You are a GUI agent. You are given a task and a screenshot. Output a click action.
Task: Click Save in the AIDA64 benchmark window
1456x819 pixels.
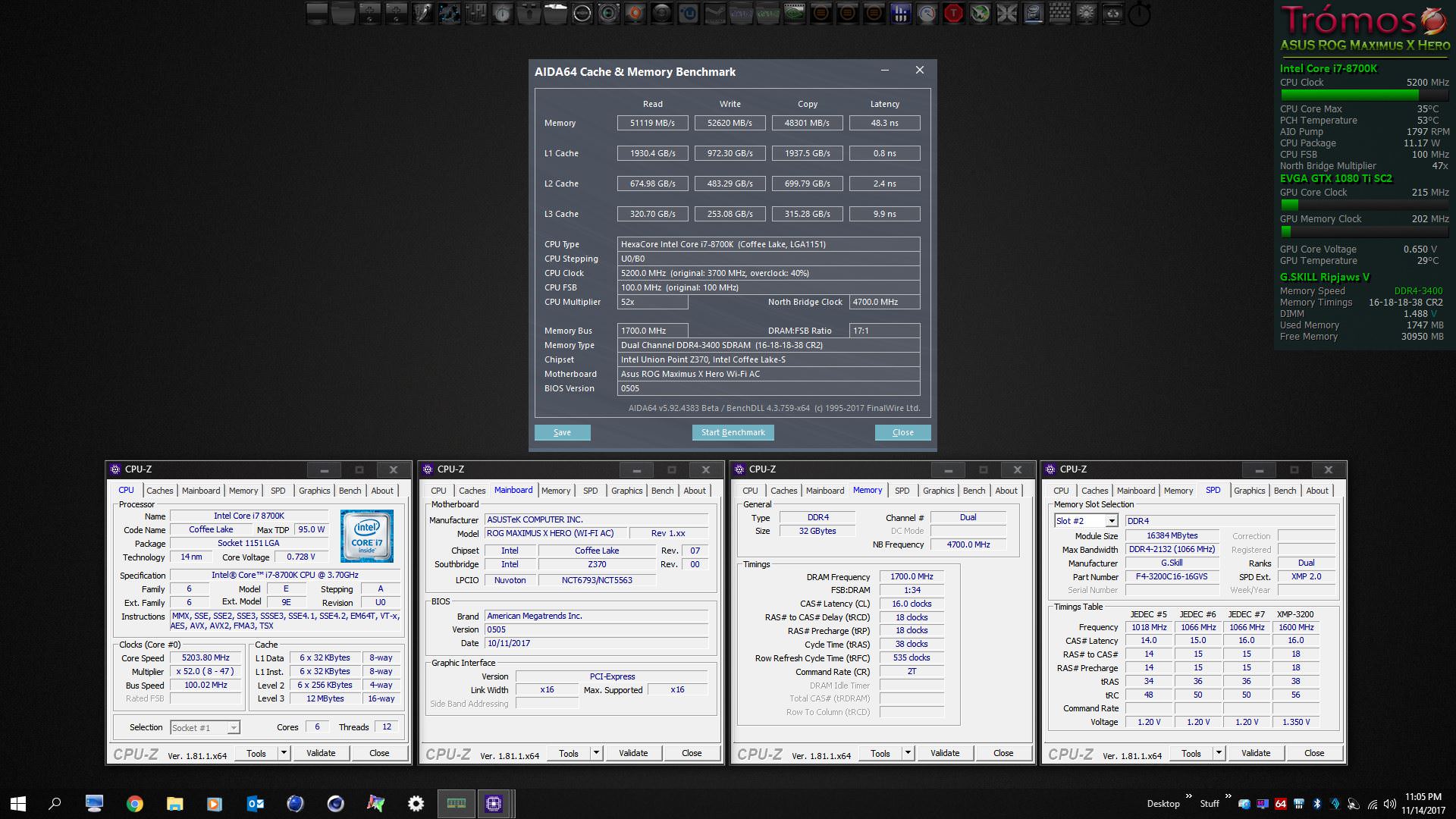(562, 432)
